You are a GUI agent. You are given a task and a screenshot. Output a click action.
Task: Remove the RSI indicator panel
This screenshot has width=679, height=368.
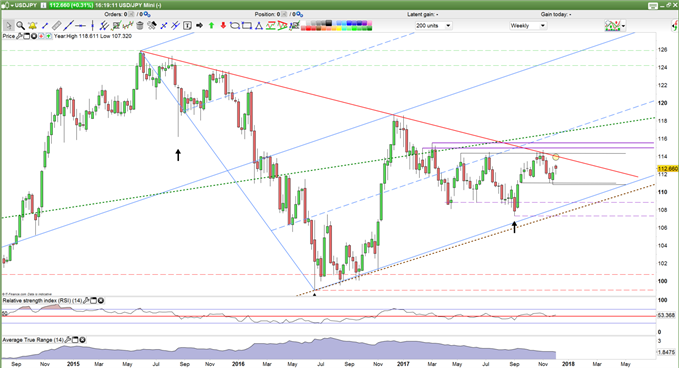coord(101,300)
